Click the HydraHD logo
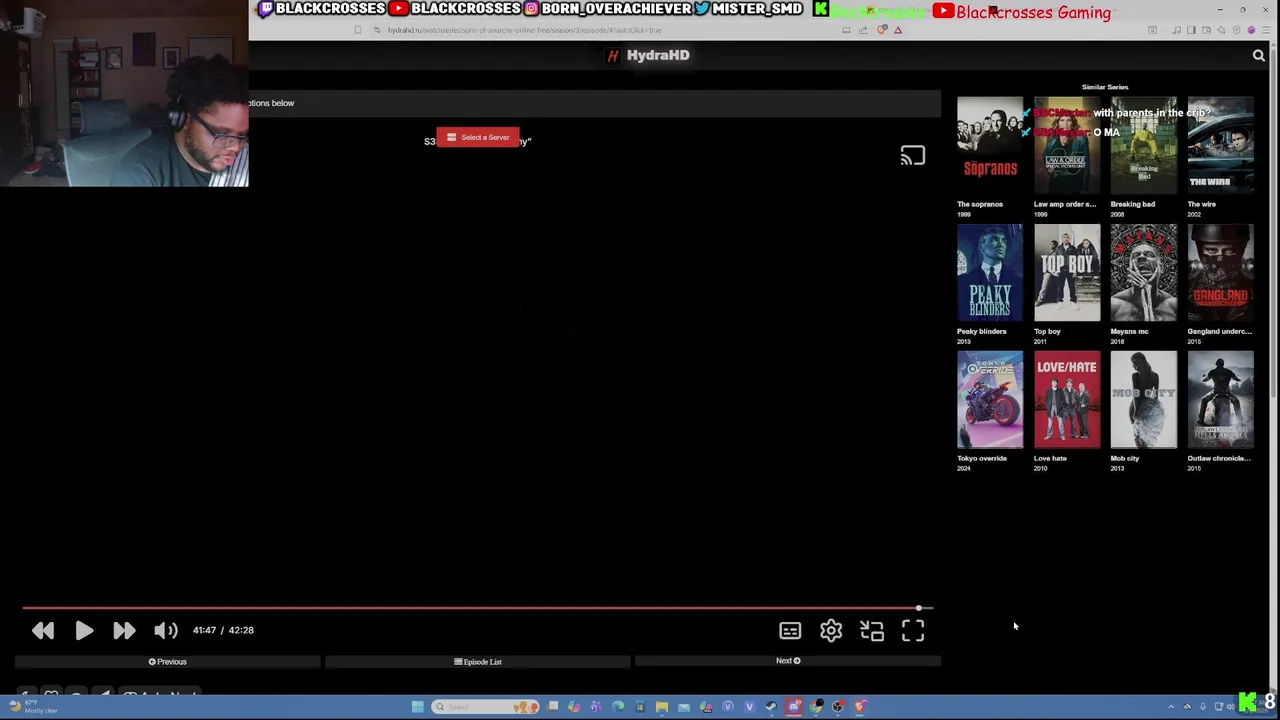Viewport: 1280px width, 720px height. tap(649, 55)
